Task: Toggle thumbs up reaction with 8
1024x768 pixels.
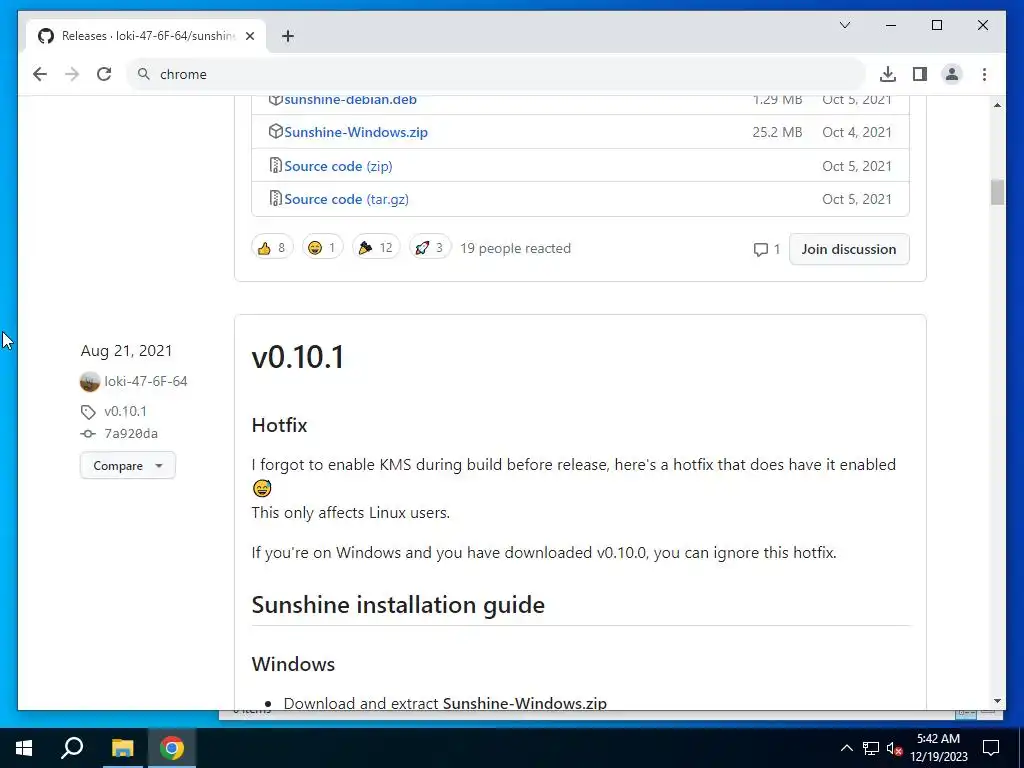Action: click(272, 248)
